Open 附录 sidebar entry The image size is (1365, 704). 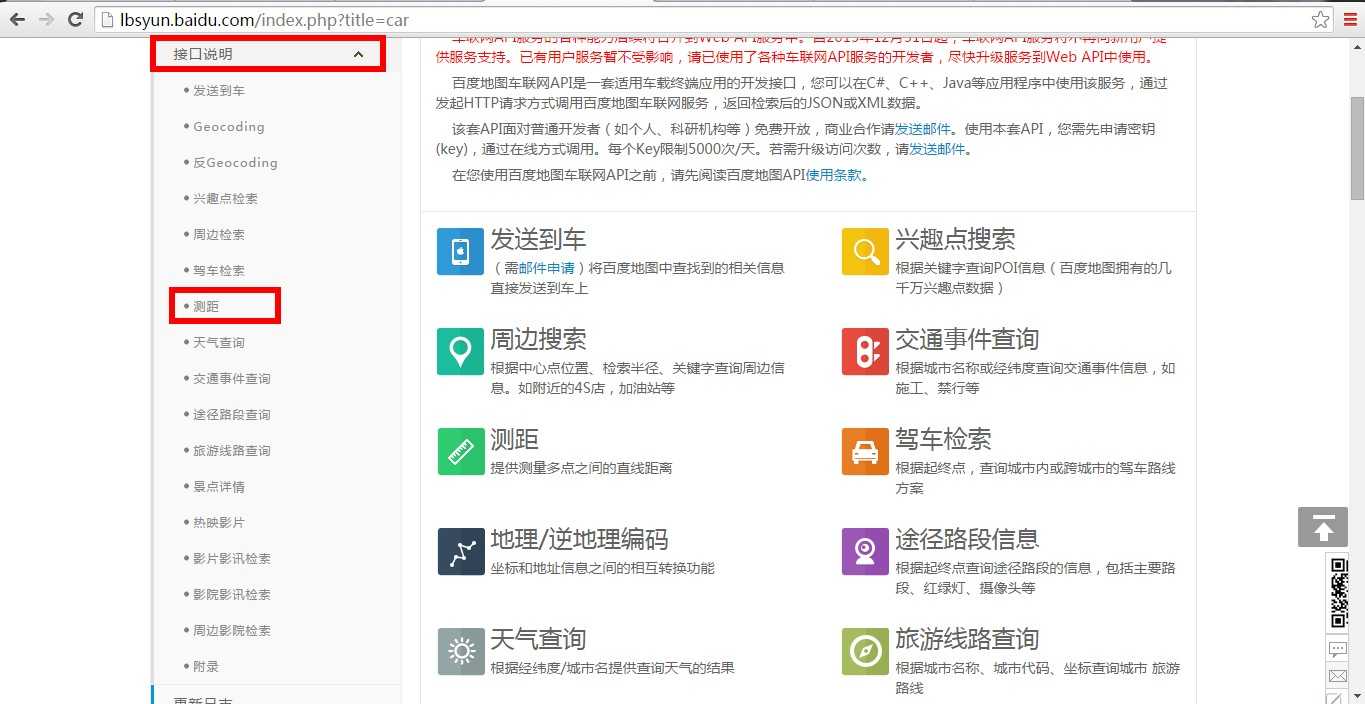[x=206, y=667]
